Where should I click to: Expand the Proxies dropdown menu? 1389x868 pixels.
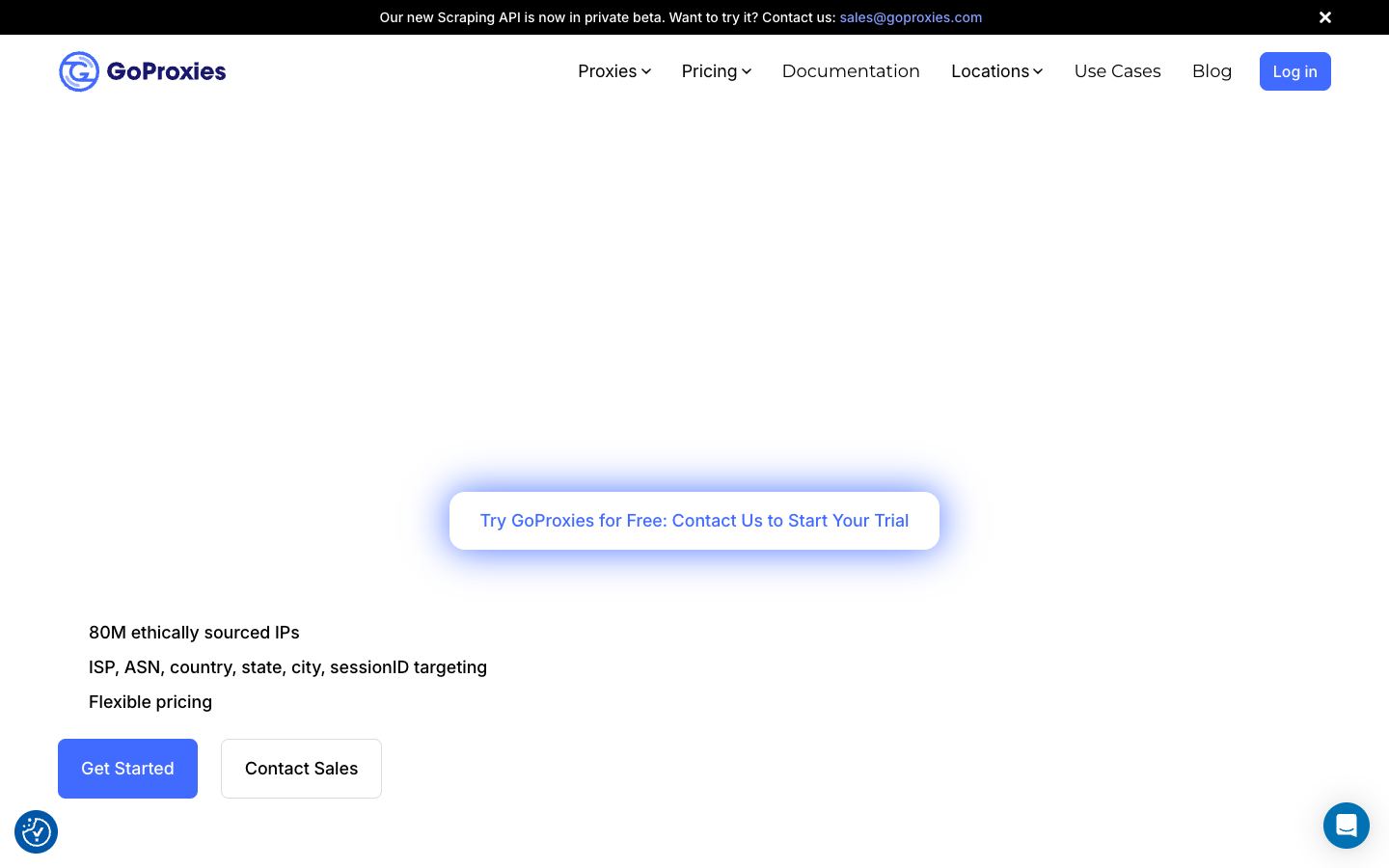(614, 71)
